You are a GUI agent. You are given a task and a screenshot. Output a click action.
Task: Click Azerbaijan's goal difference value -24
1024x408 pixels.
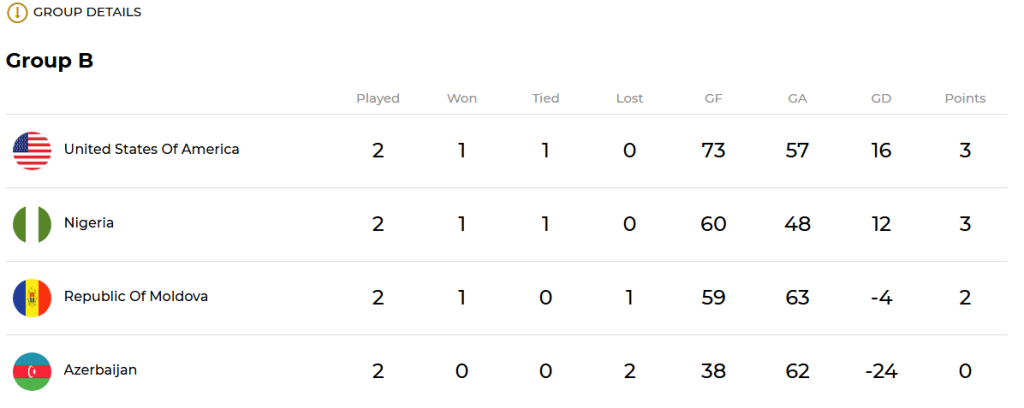click(x=881, y=371)
